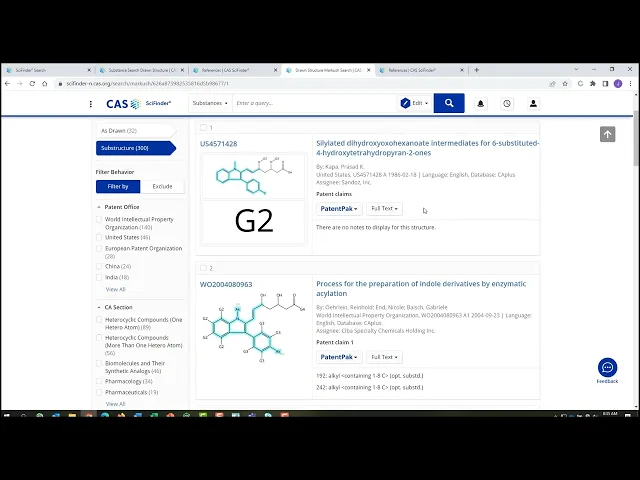Click the back-to-top arrow button

point(607,134)
